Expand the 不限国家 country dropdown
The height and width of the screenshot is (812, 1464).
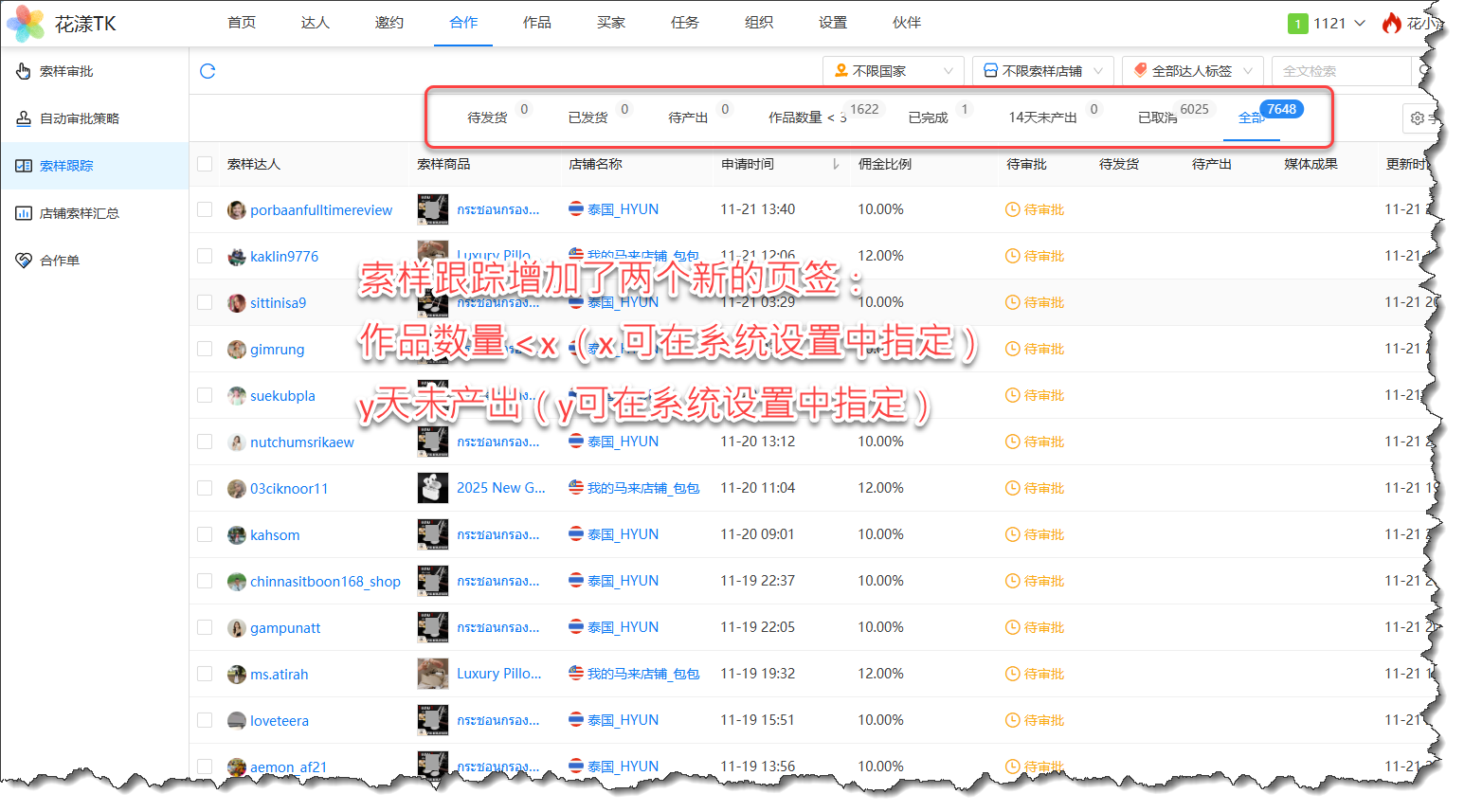coord(893,71)
